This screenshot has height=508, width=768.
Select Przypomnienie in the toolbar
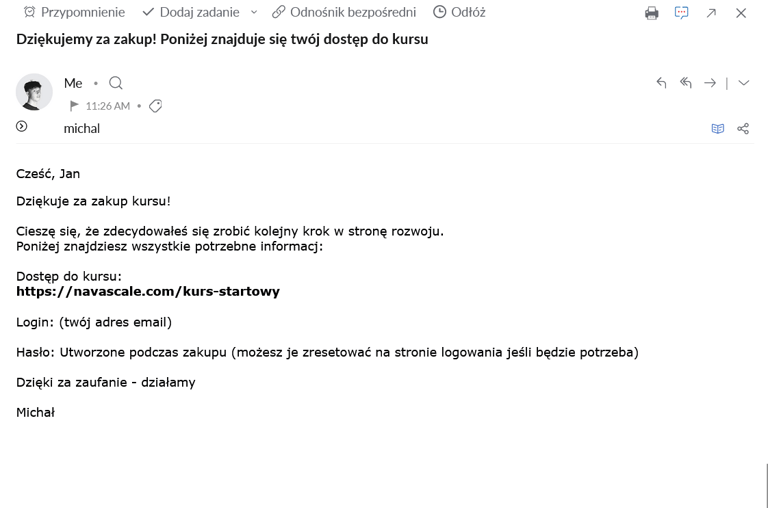pyautogui.click(x=74, y=12)
